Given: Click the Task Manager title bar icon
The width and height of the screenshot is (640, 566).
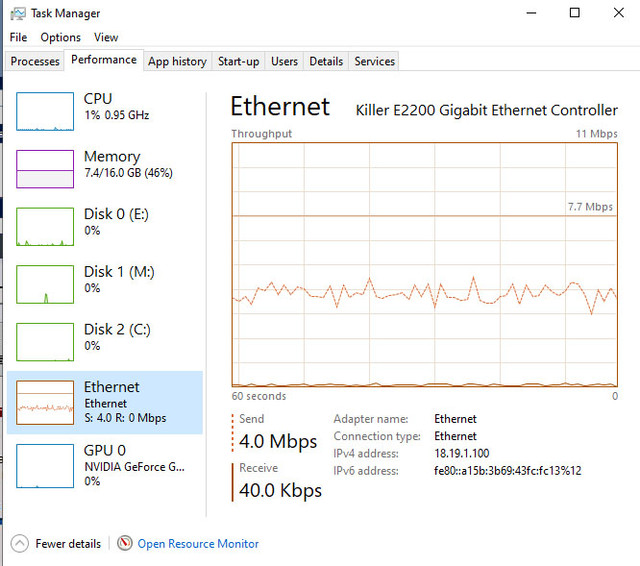Looking at the screenshot, I should tap(17, 13).
